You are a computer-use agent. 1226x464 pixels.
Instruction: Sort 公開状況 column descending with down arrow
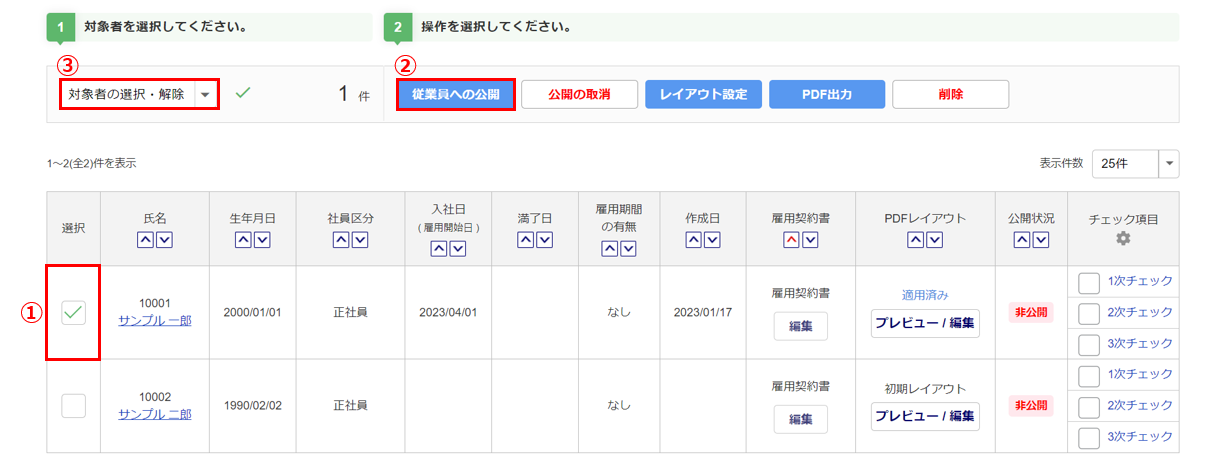1041,239
